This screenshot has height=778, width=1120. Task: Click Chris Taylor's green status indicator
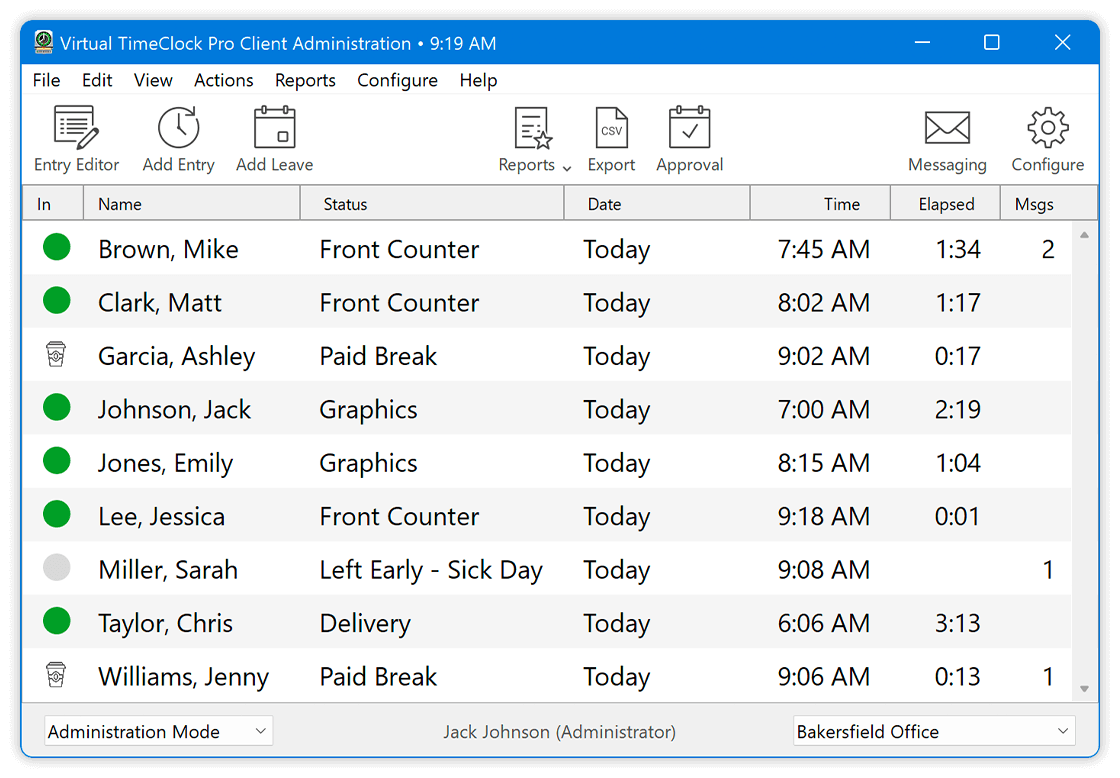pos(56,622)
